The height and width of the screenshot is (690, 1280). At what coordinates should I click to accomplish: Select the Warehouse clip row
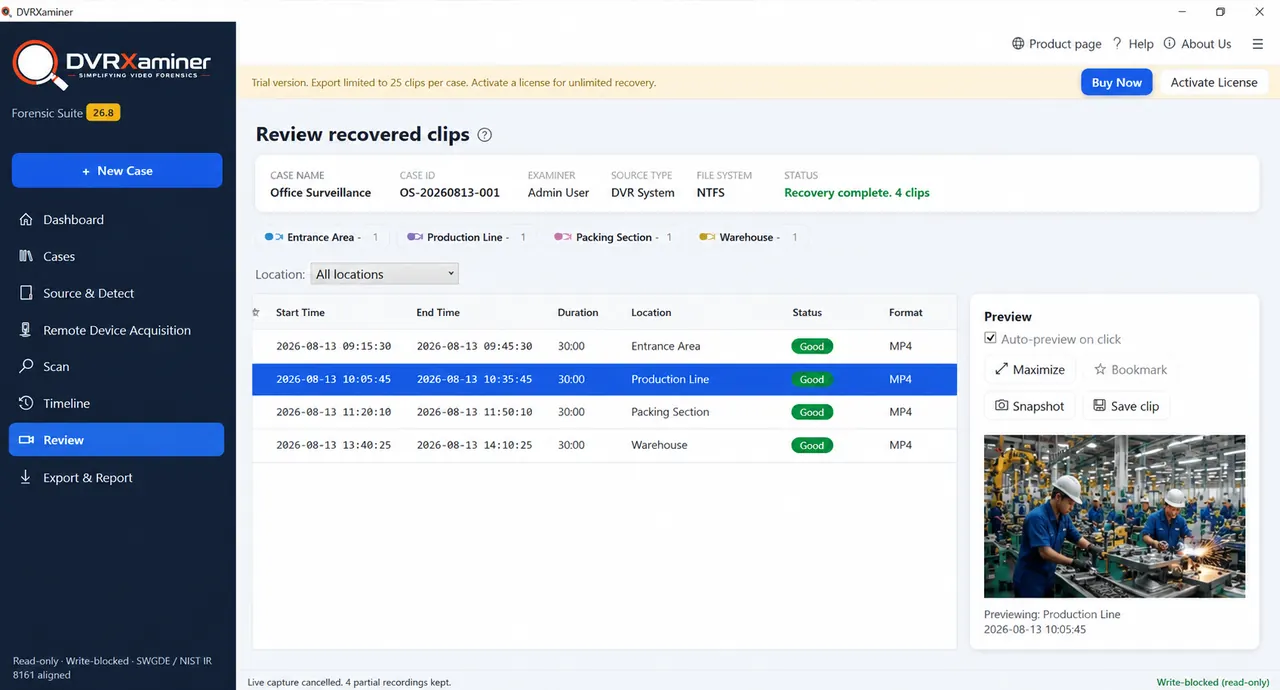[604, 445]
